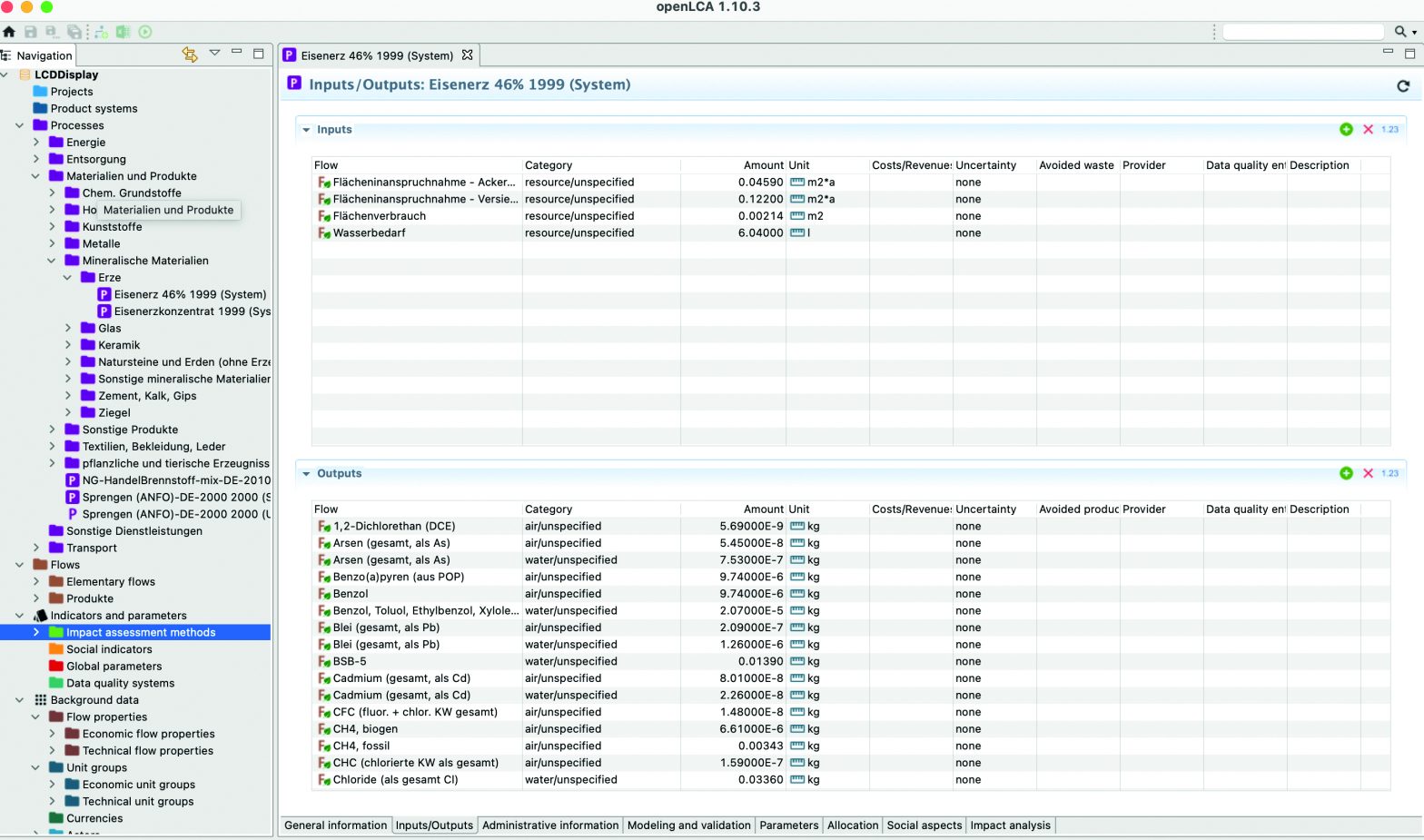This screenshot has width=1424, height=840.
Task: Click unit icon for Flächenverbrauch m2
Action: 797,216
